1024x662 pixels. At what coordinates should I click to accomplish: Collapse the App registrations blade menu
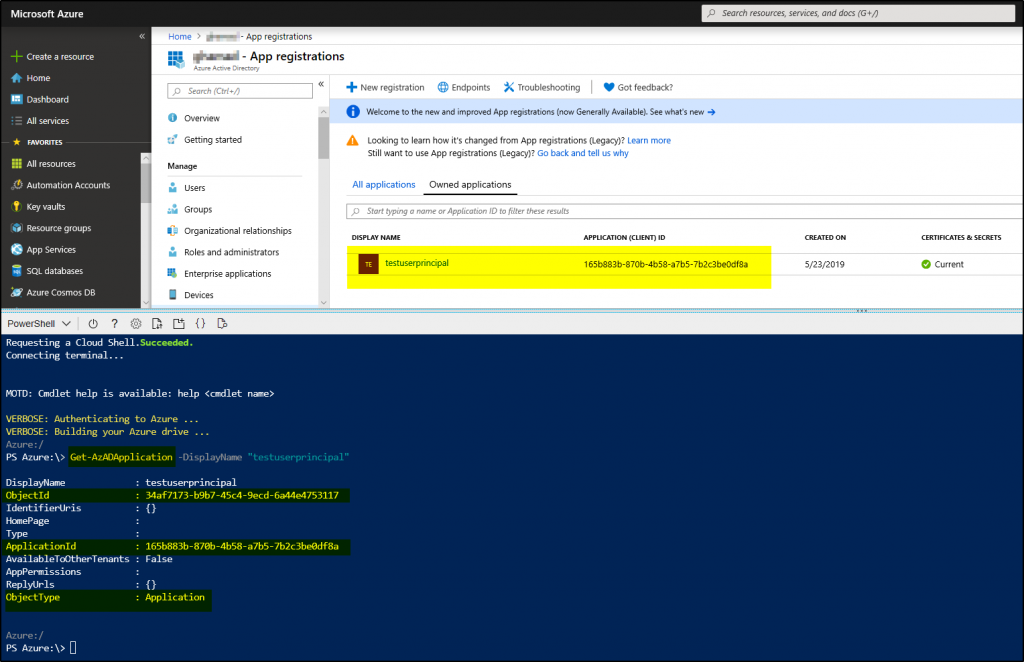[x=320, y=84]
